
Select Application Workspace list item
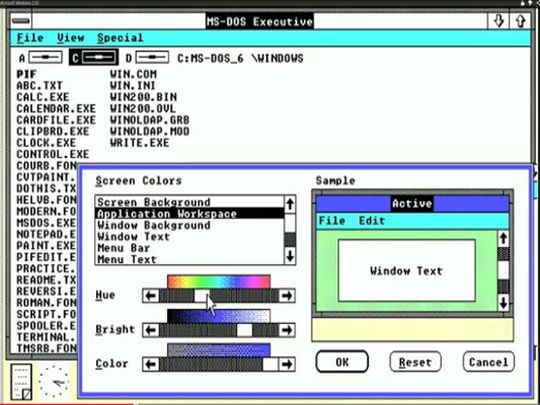[189, 214]
